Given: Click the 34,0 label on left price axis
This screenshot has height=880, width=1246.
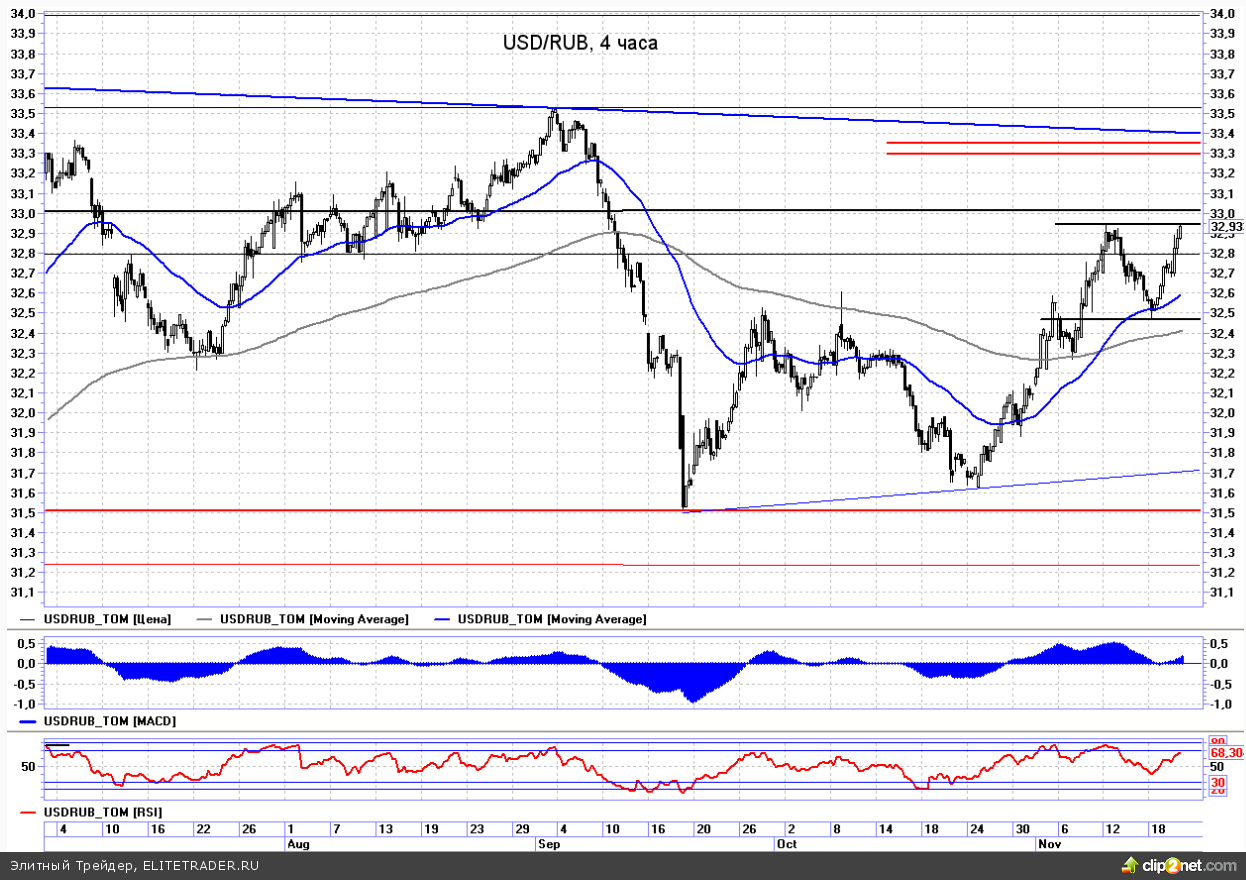Looking at the screenshot, I should (22, 14).
